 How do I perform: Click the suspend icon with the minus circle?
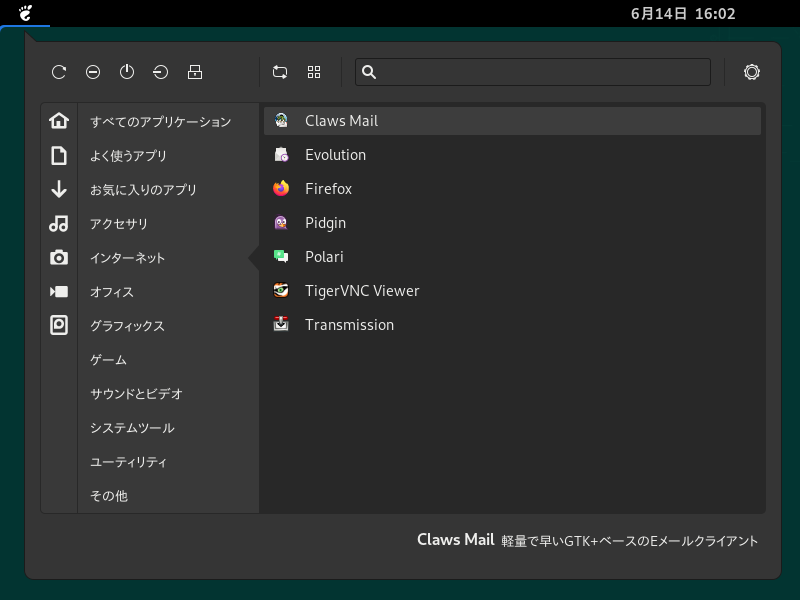93,72
